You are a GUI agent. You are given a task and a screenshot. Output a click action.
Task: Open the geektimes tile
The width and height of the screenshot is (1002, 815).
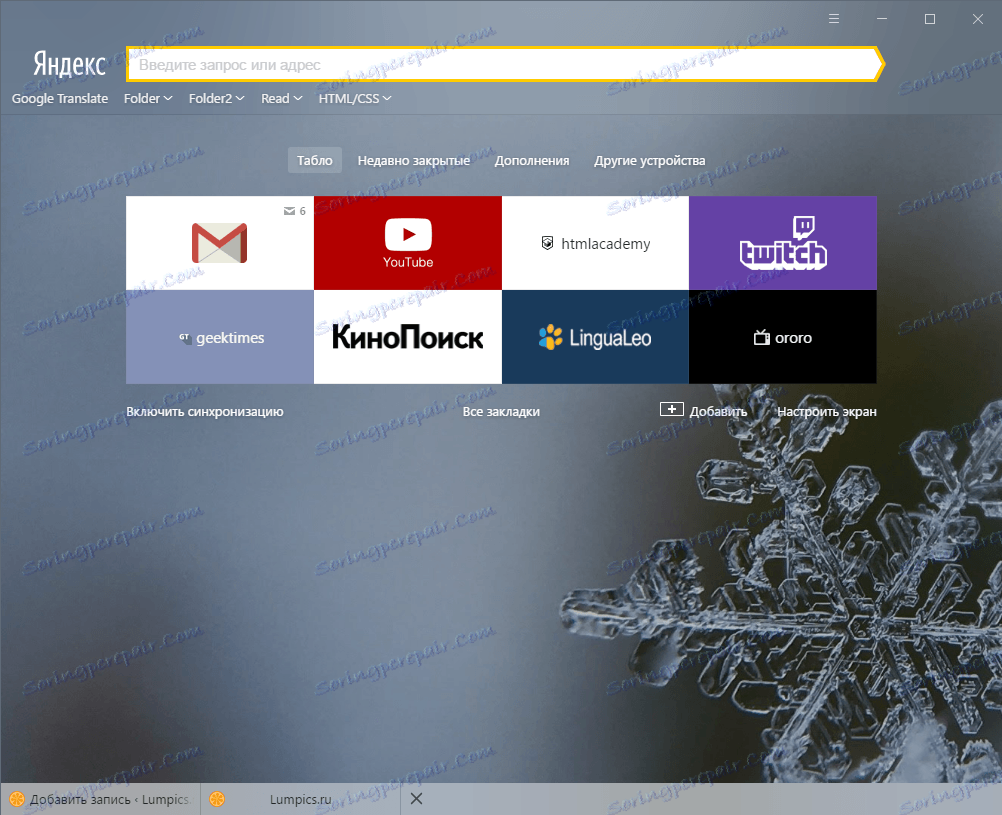219,337
